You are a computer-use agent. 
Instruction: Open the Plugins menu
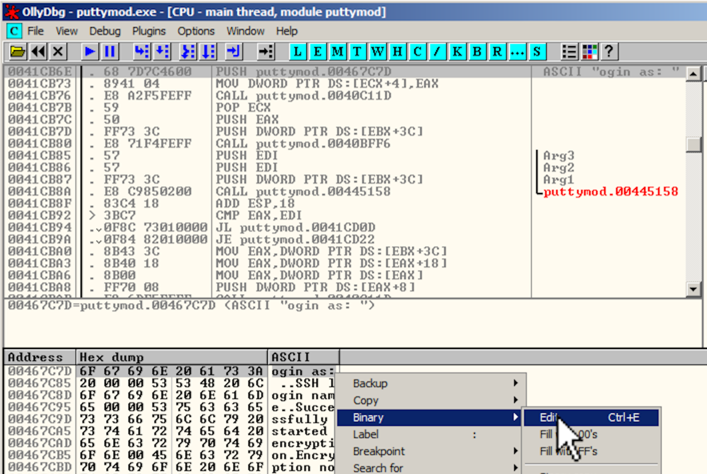[x=149, y=31]
